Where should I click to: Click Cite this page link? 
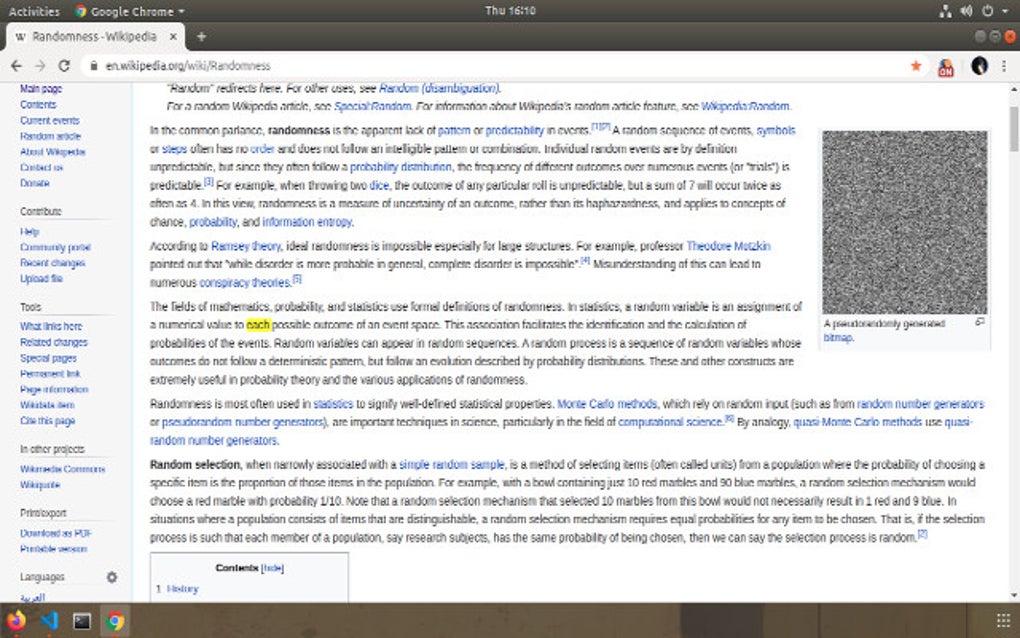[47, 421]
